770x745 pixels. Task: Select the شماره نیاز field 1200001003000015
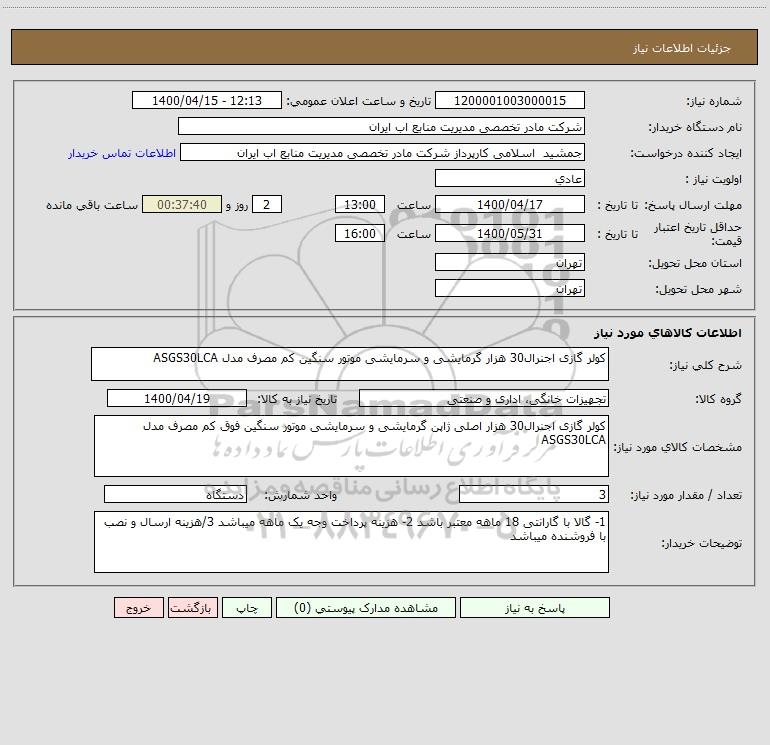point(510,100)
